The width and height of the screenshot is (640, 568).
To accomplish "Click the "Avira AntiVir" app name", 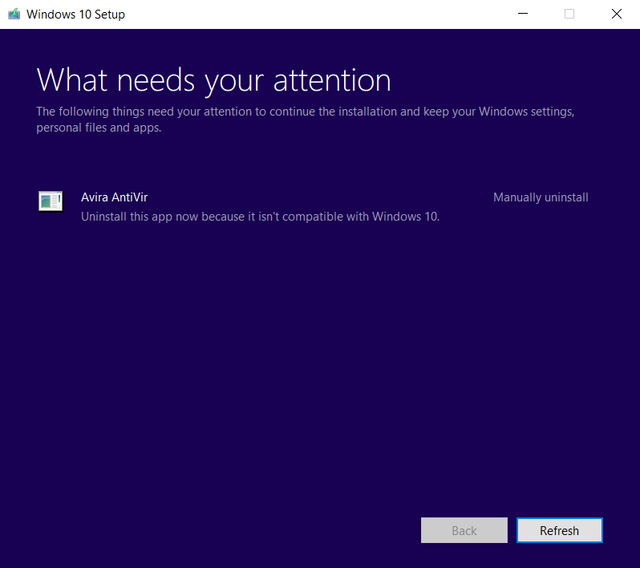I will [x=114, y=197].
